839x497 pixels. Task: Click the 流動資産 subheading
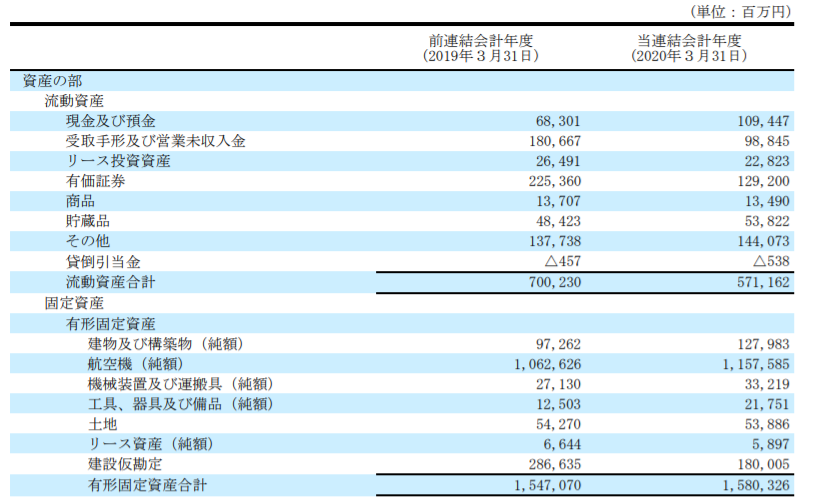74,101
